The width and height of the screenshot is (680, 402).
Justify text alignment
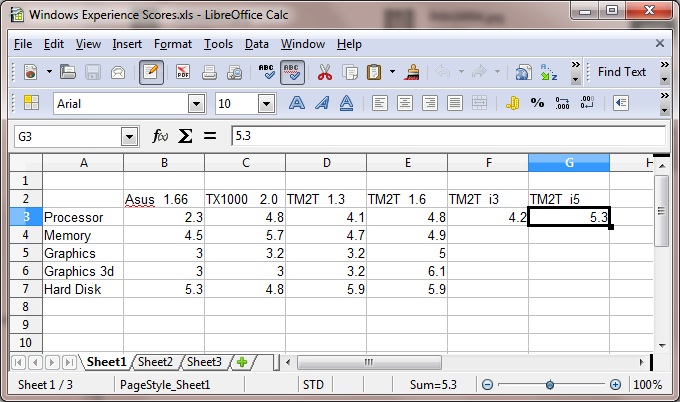pos(454,103)
